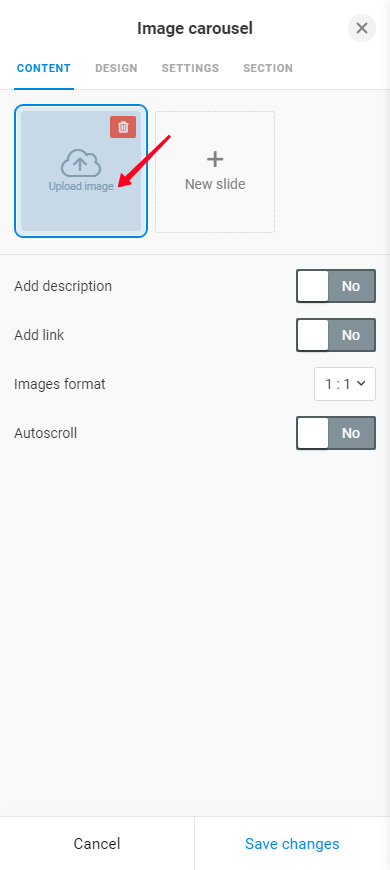This screenshot has width=390, height=870.
Task: Turn on the Autoscroll toggle
Action: 336,433
